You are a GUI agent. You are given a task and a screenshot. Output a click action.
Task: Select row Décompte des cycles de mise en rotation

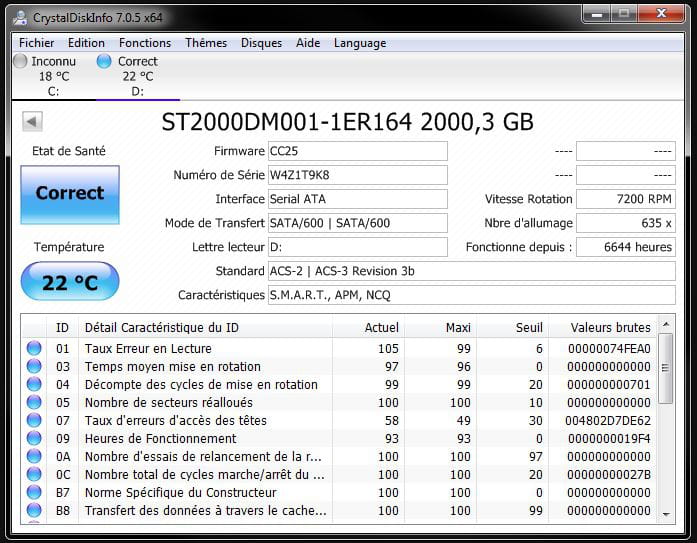pos(340,384)
